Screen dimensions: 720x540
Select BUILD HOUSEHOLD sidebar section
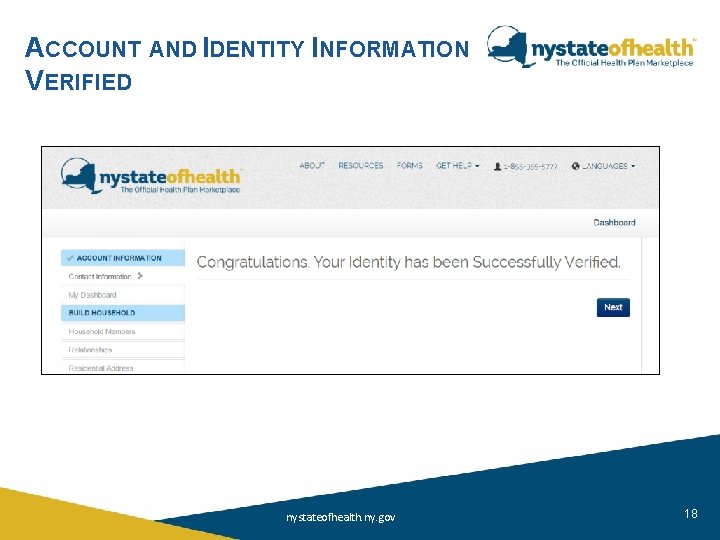(123, 313)
